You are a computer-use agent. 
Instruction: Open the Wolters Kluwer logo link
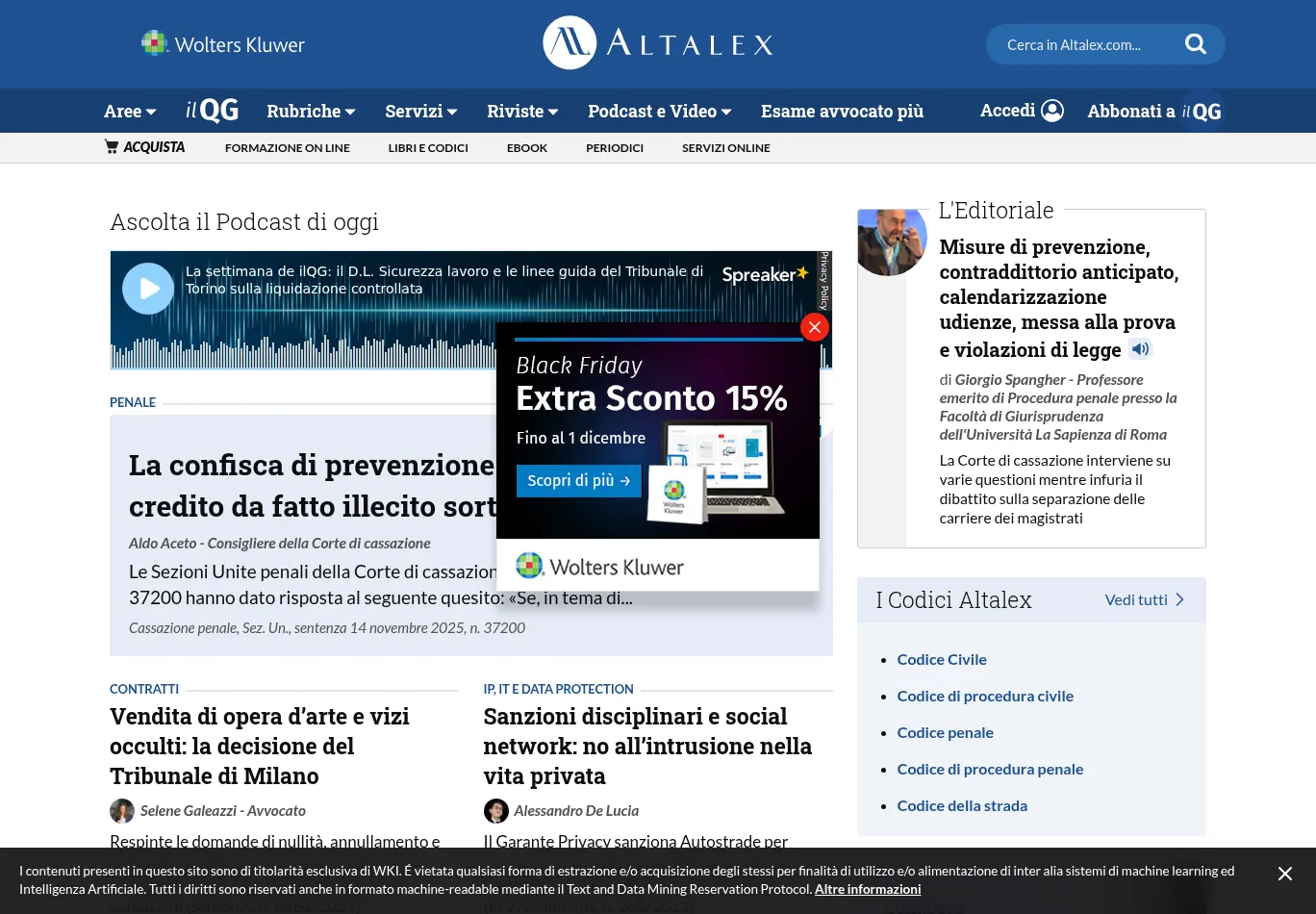coord(223,44)
